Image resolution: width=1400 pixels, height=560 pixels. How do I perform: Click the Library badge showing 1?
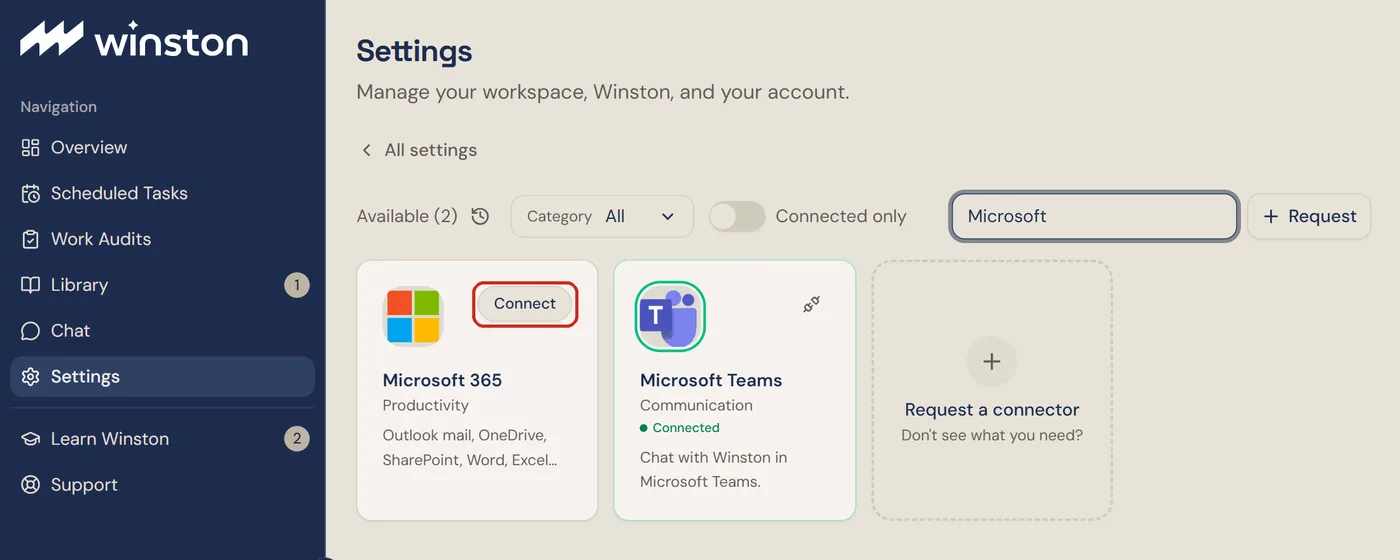[296, 285]
